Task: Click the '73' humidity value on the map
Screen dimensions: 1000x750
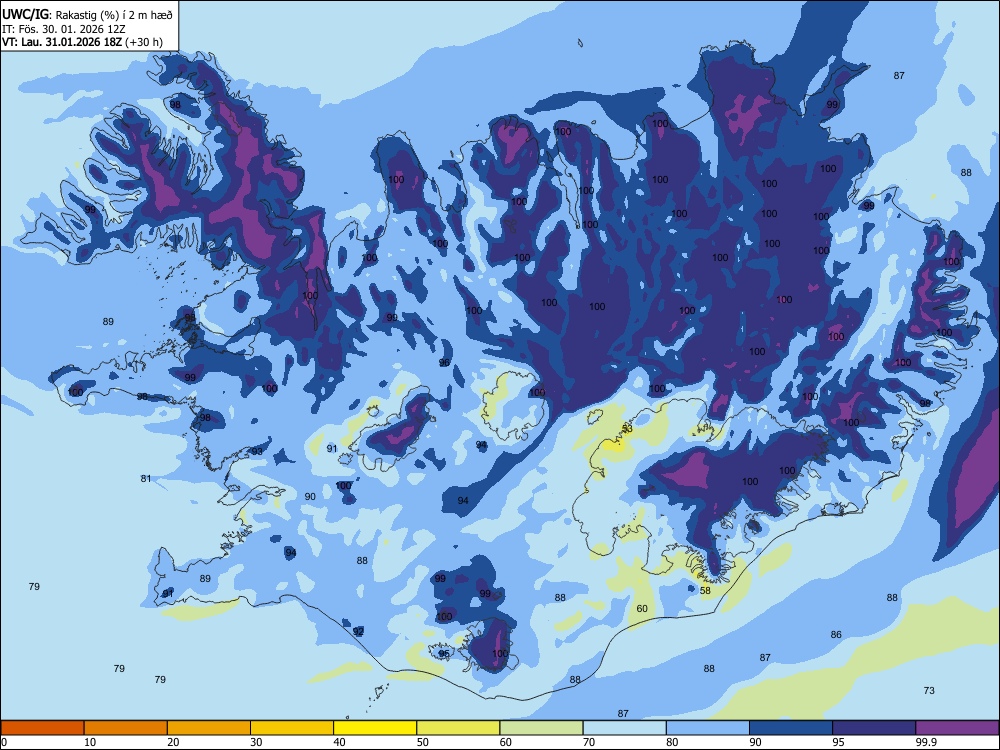Action: pyautogui.click(x=929, y=690)
